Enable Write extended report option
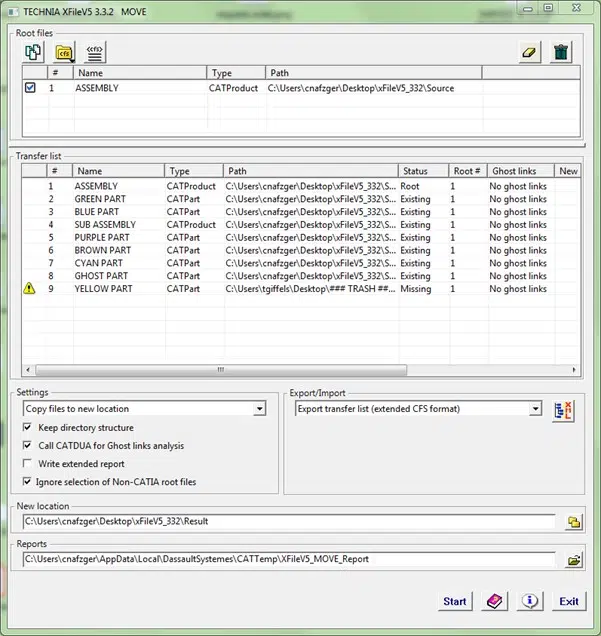 (27, 463)
